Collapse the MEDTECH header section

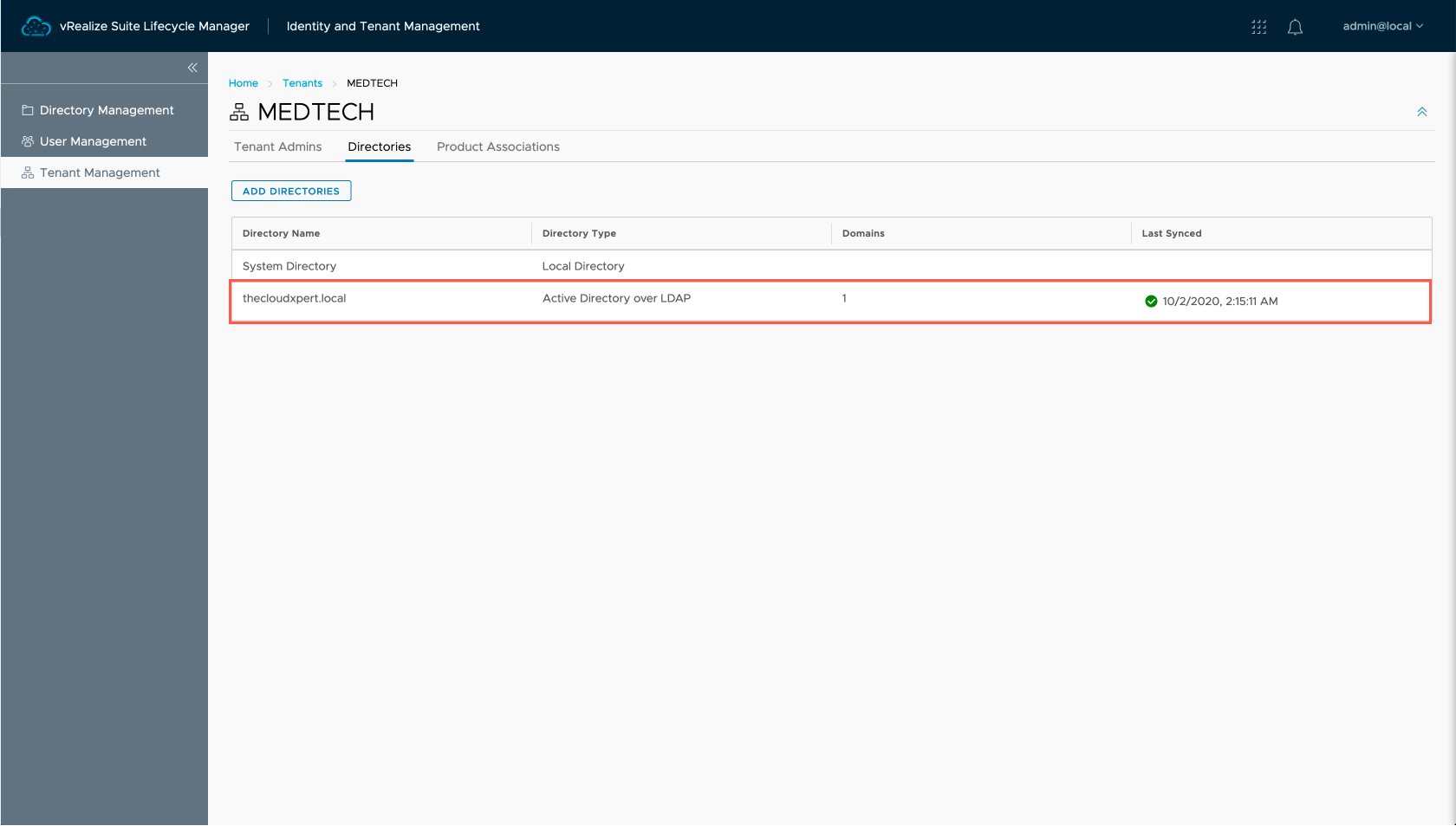click(1421, 112)
